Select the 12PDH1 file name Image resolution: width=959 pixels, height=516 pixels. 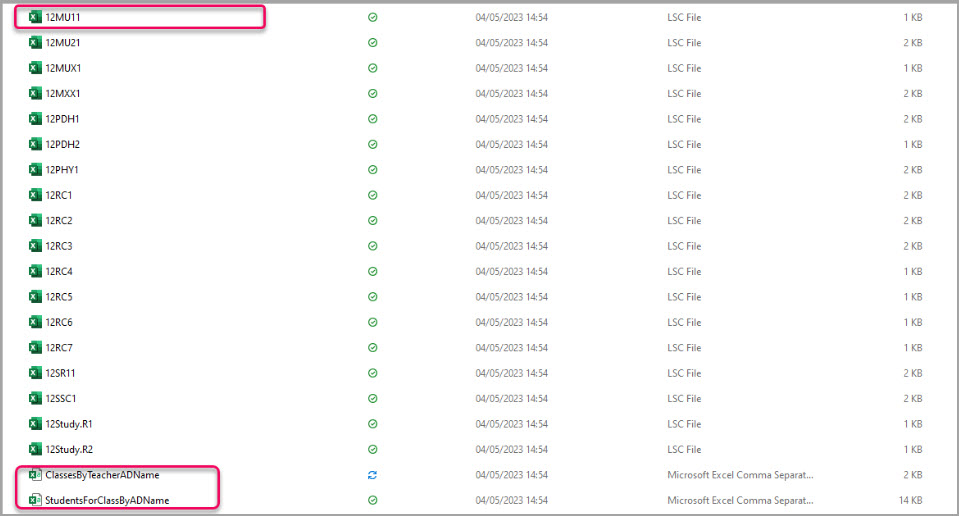[x=62, y=119]
